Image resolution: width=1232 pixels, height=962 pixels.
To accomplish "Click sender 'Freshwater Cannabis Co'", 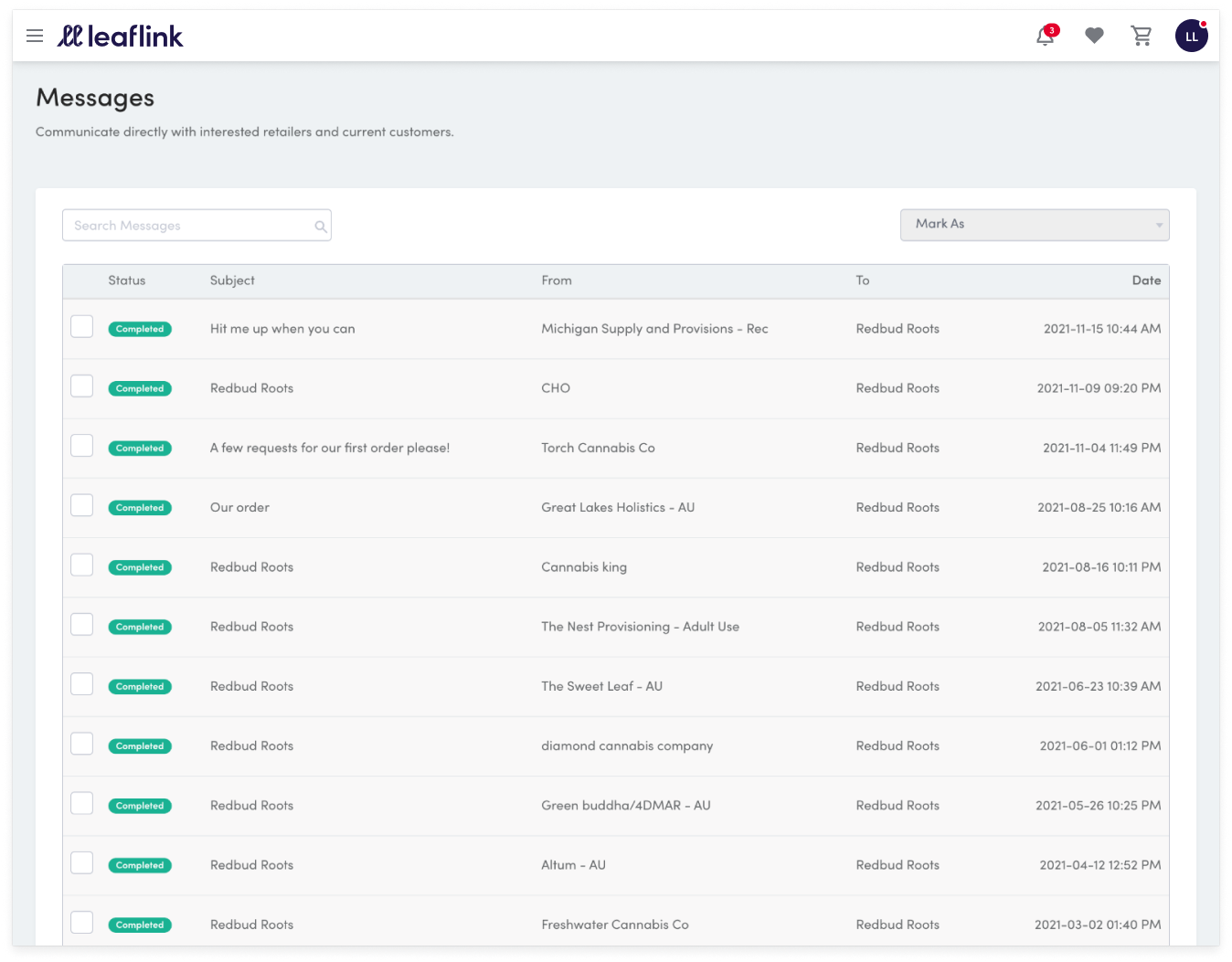I will (615, 925).
